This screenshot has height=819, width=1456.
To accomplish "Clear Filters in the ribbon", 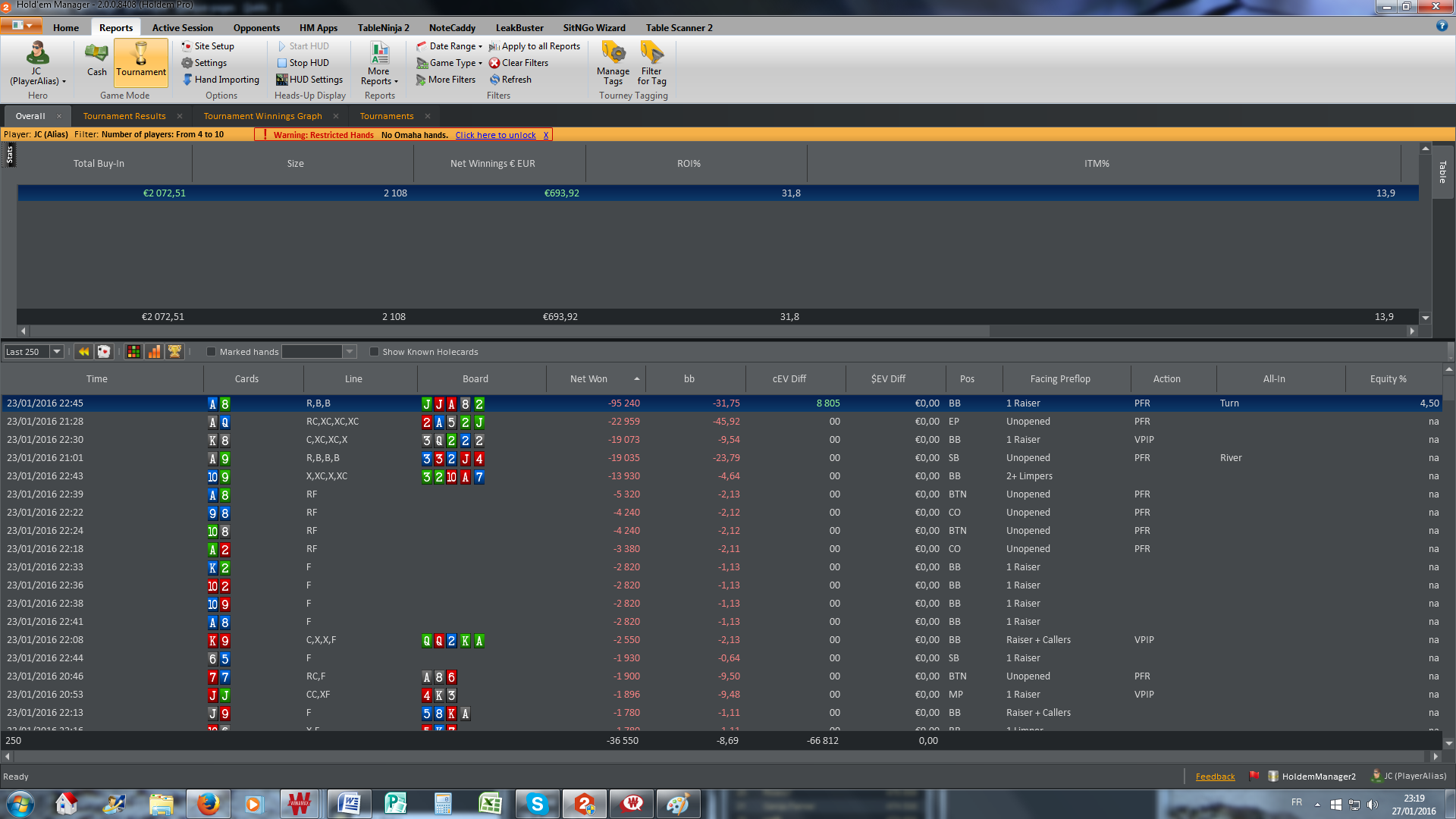I will [x=519, y=63].
